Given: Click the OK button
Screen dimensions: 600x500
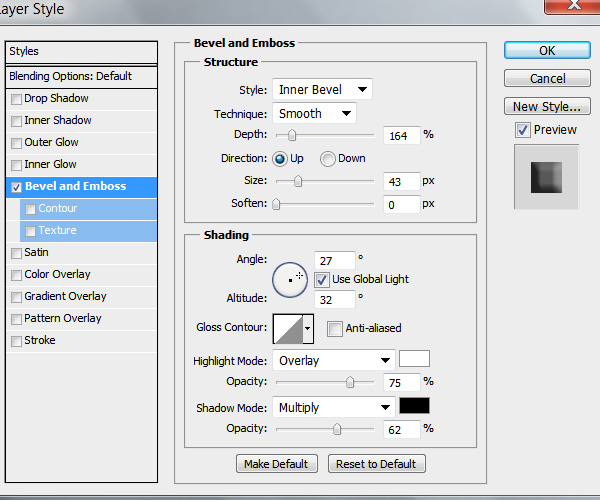Looking at the screenshot, I should coord(547,50).
